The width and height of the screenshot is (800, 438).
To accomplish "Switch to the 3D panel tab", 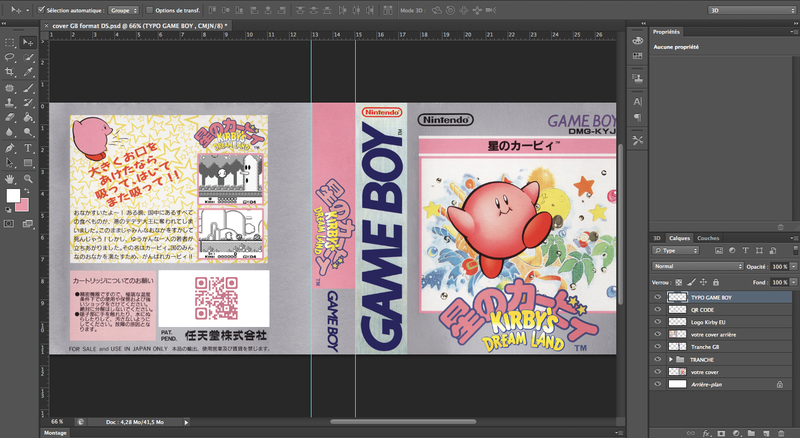I will 657,238.
